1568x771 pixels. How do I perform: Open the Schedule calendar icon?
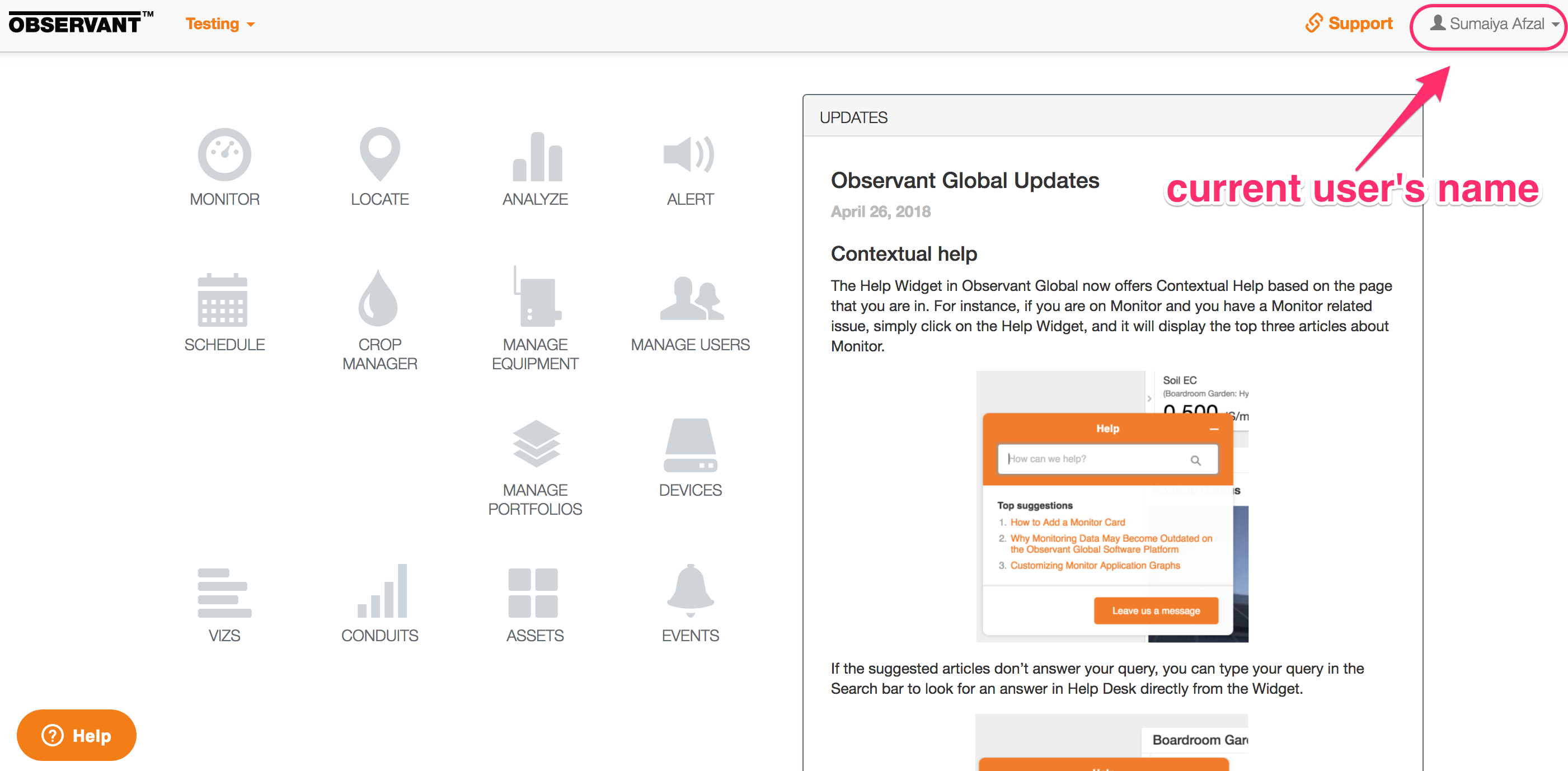pos(224,303)
